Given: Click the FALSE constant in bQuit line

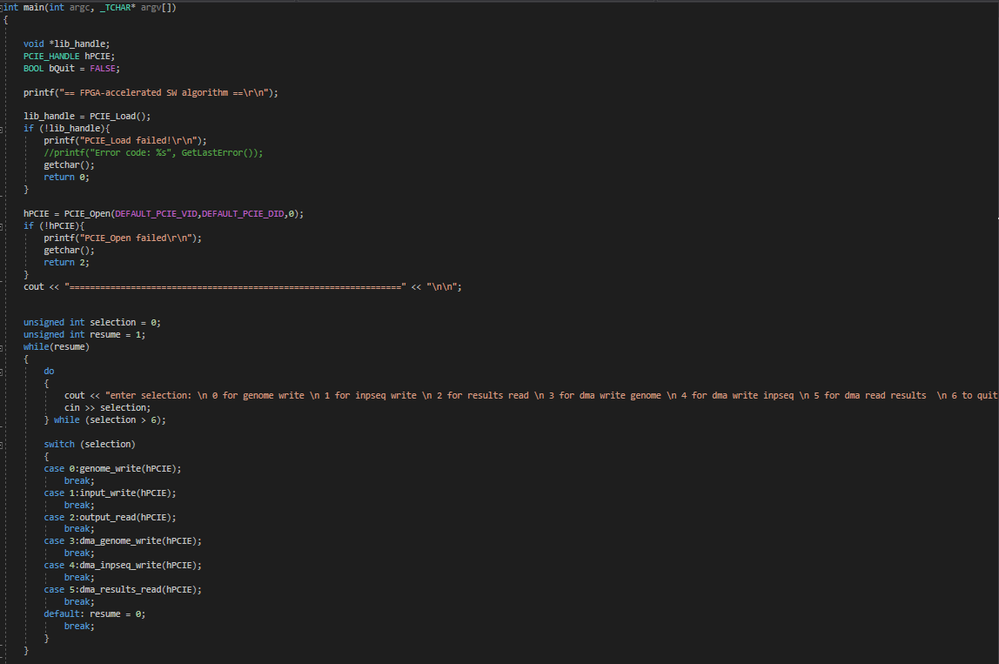Looking at the screenshot, I should [102, 68].
